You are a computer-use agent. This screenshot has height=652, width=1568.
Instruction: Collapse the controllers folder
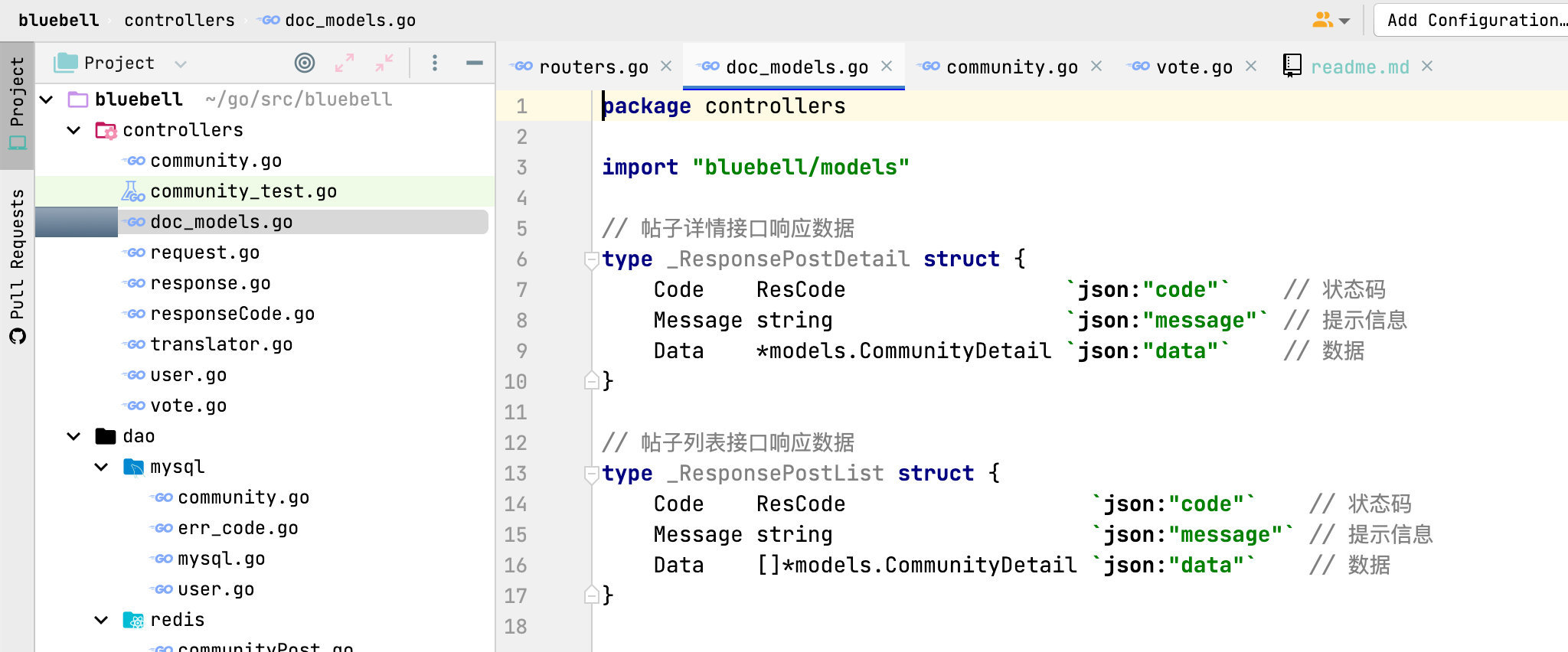tap(74, 130)
